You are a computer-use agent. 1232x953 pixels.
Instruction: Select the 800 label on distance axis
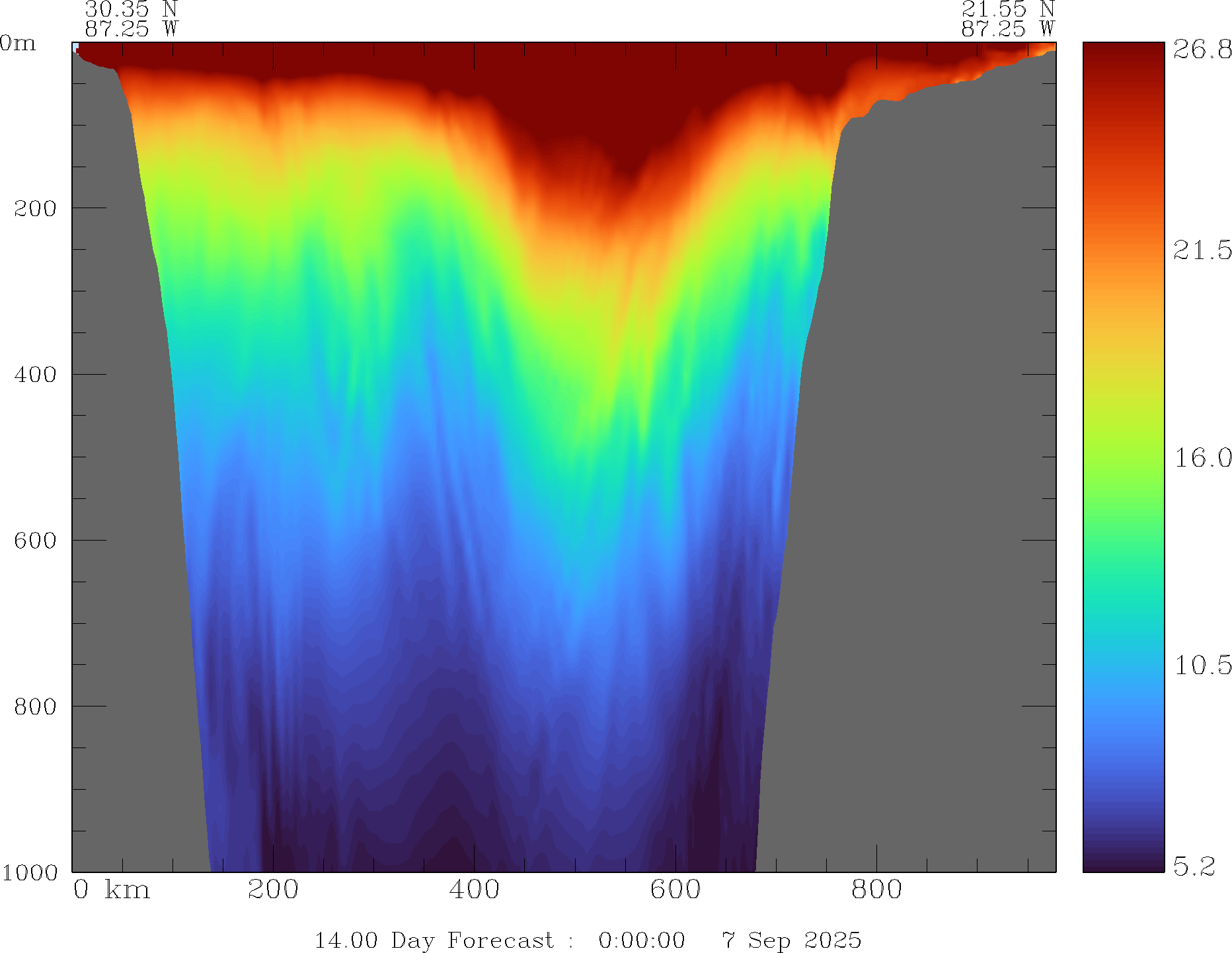click(876, 890)
